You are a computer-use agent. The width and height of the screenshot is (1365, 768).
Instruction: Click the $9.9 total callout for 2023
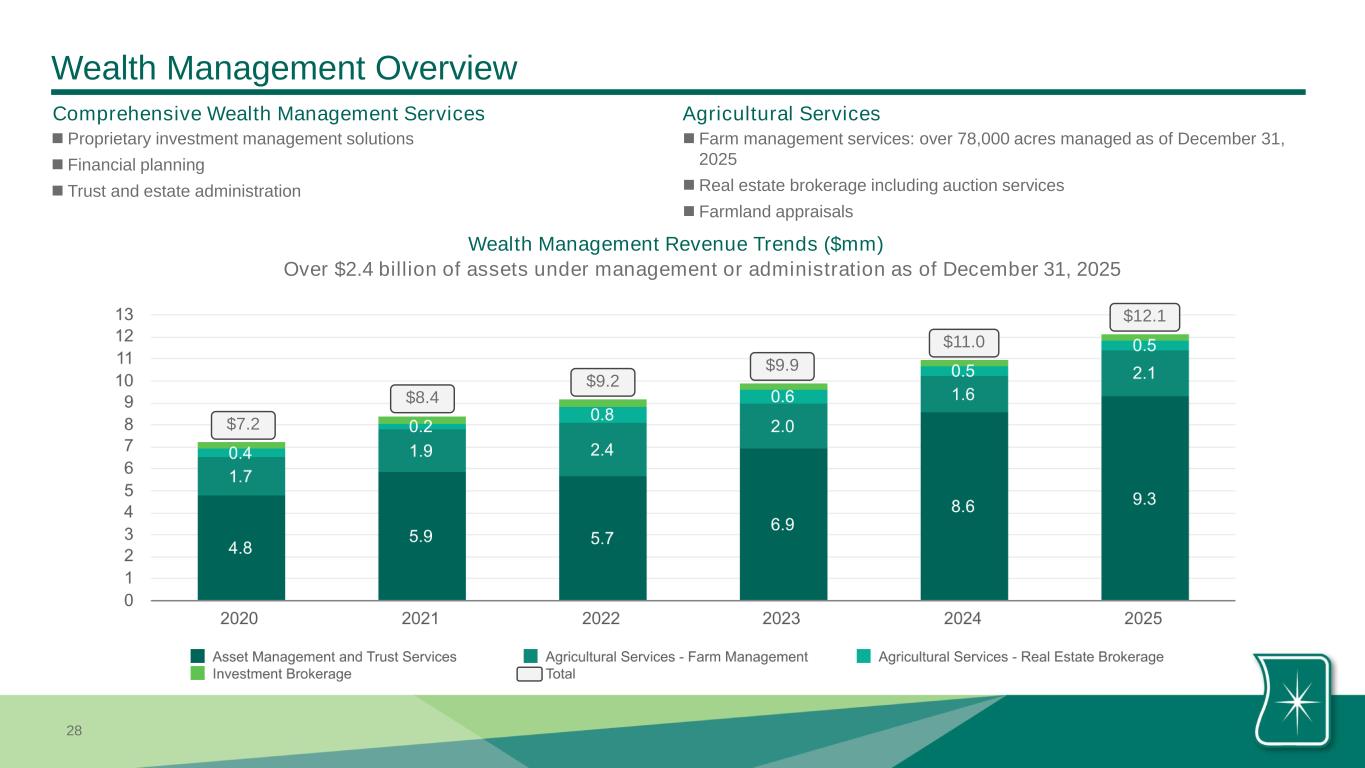[782, 366]
